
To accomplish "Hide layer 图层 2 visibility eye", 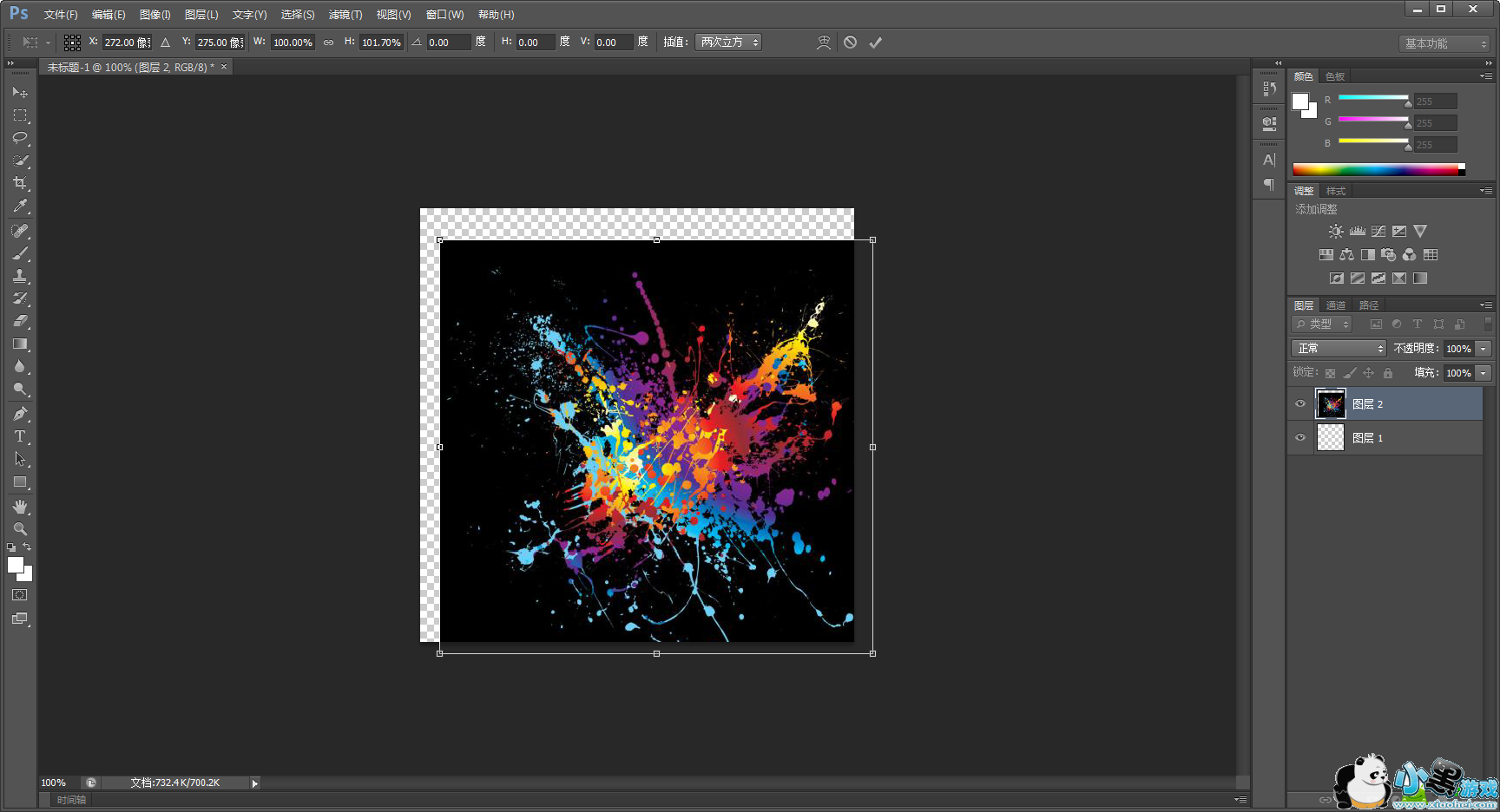I will [x=1300, y=403].
